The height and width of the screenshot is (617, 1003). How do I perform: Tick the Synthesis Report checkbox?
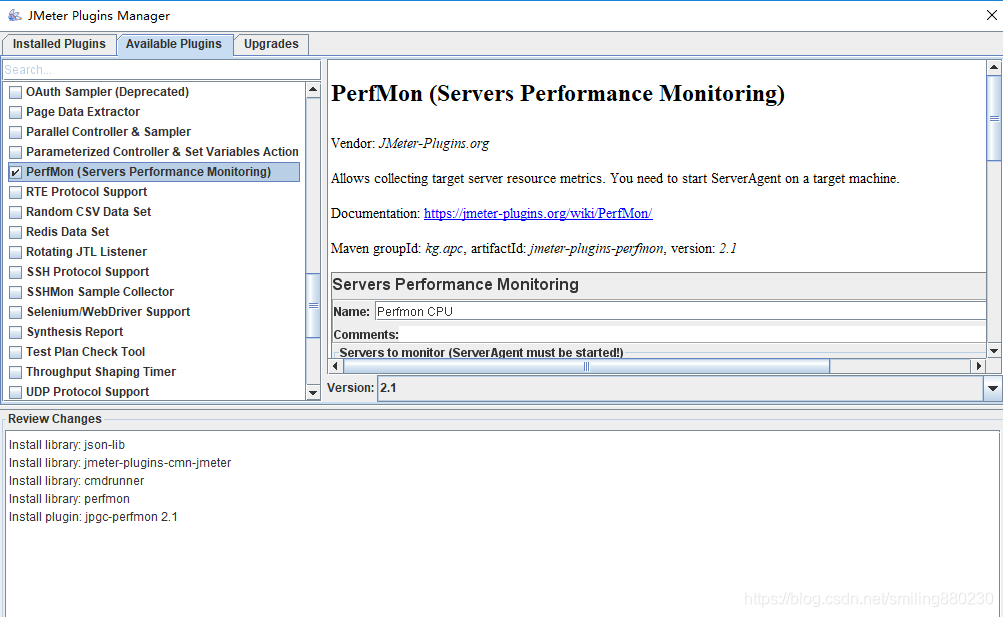tap(15, 332)
